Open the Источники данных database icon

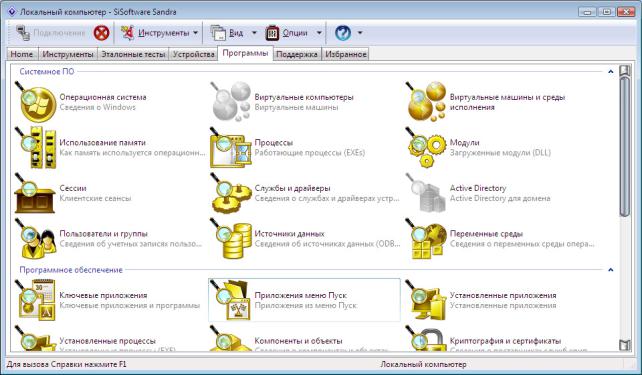click(x=231, y=238)
